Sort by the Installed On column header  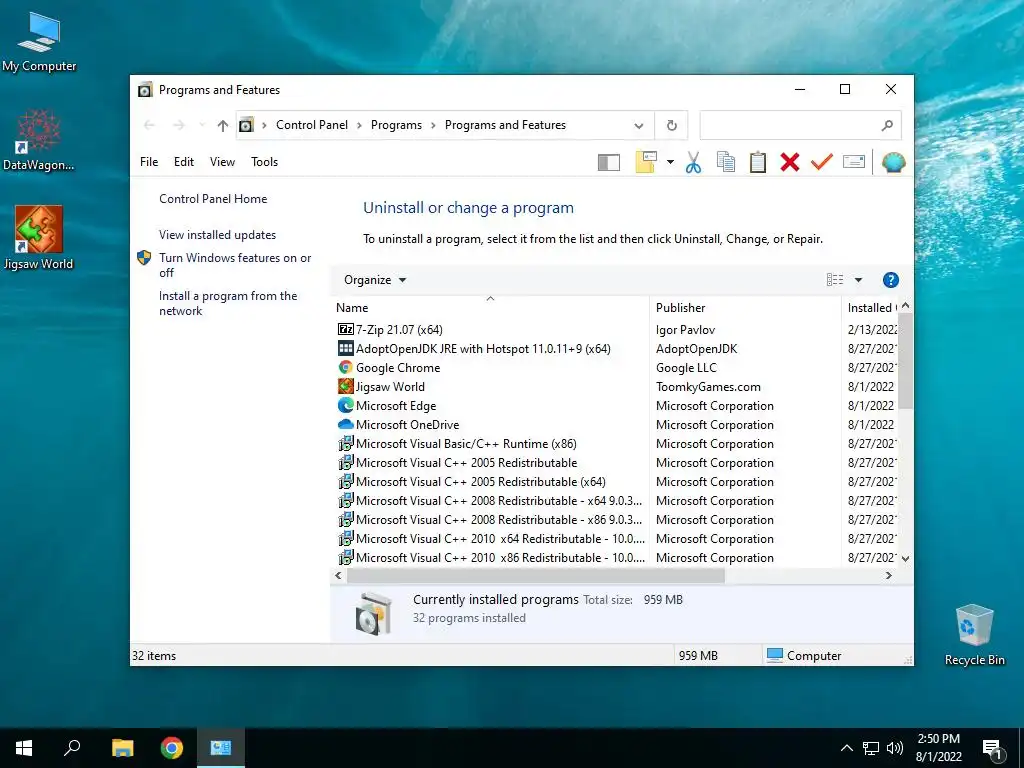point(870,308)
